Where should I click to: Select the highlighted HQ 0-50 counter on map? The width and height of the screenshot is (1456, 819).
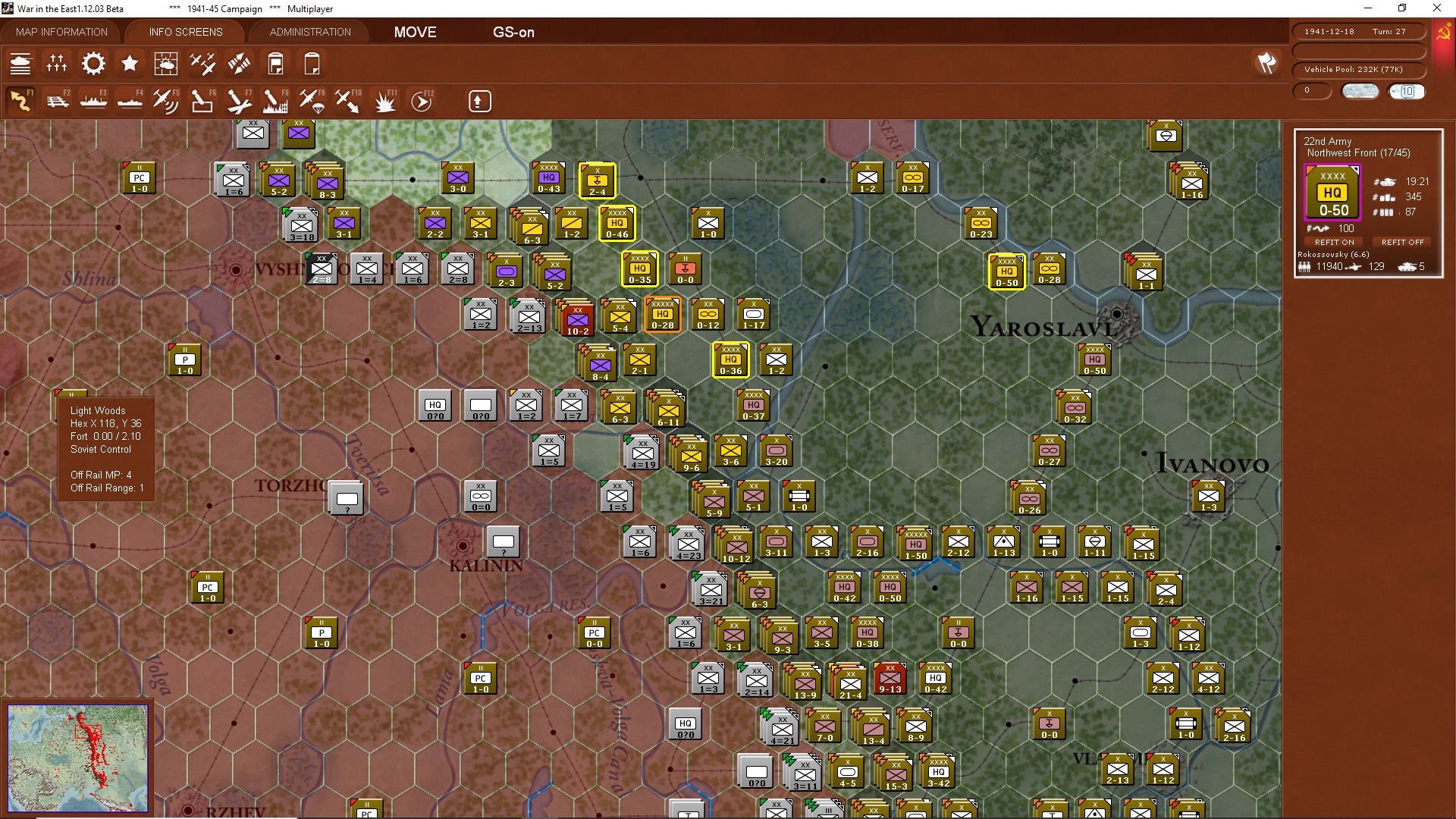[x=1007, y=271]
